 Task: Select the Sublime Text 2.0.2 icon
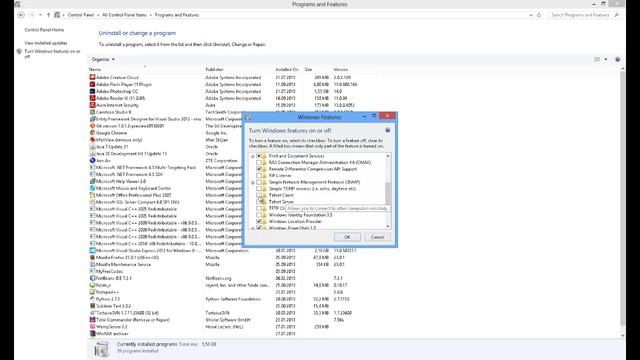92,306
